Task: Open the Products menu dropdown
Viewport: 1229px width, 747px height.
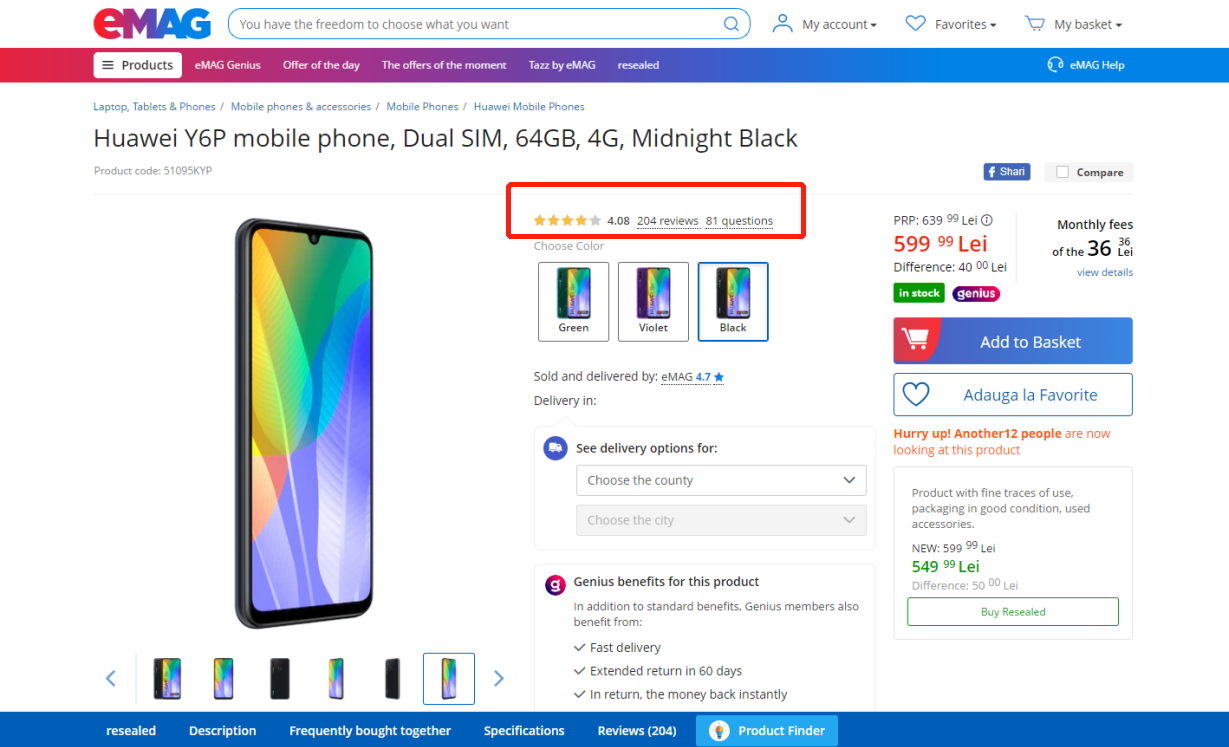Action: click(138, 65)
